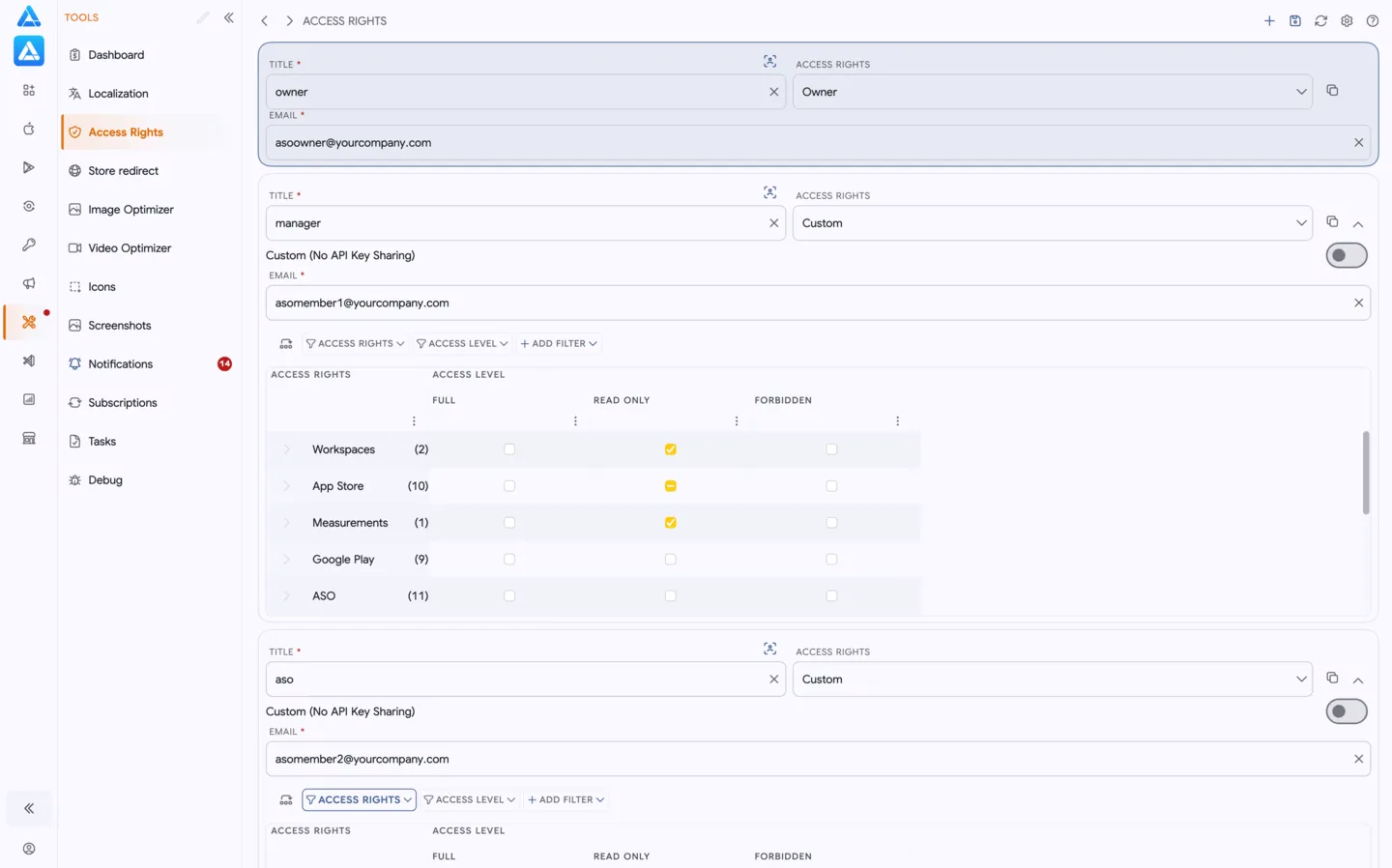Screen dimensions: 1392x868
Task: Open aso's Custom access rights dropdown
Action: click(1053, 680)
